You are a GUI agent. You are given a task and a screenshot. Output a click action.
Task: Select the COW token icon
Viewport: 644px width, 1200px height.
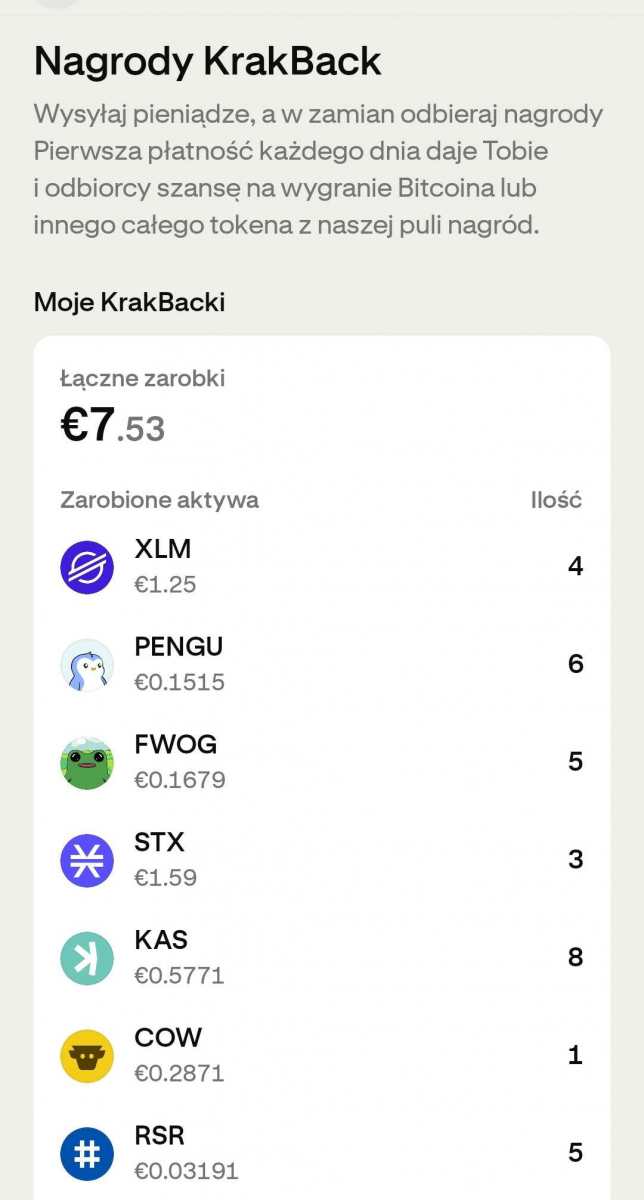click(x=87, y=1056)
